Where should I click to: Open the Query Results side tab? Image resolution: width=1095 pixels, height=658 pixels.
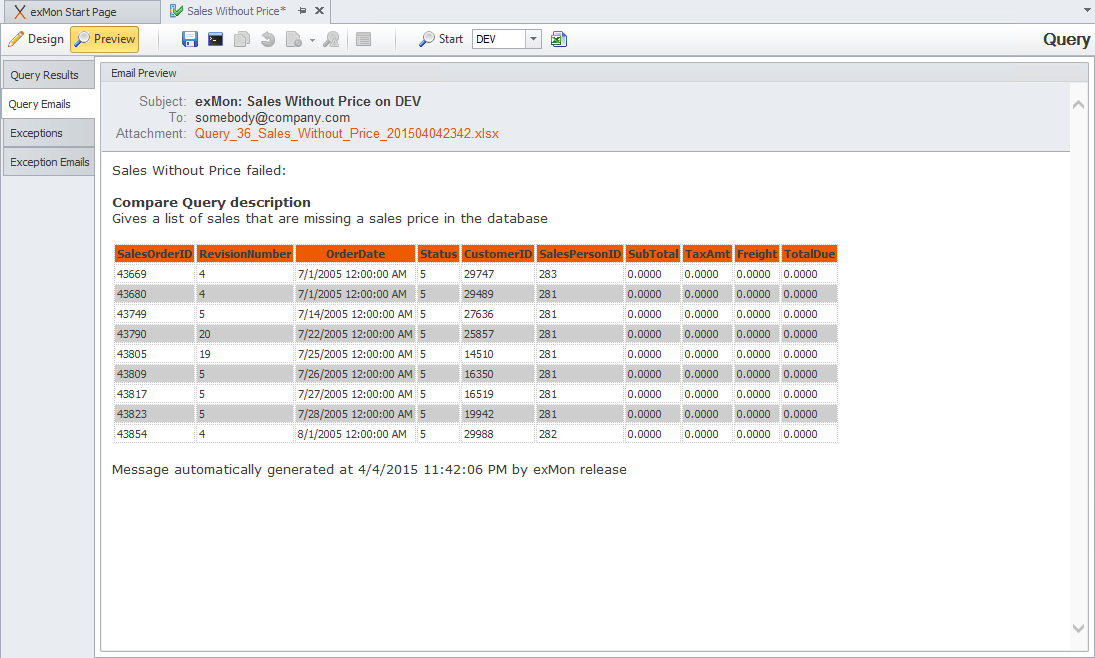coord(48,75)
